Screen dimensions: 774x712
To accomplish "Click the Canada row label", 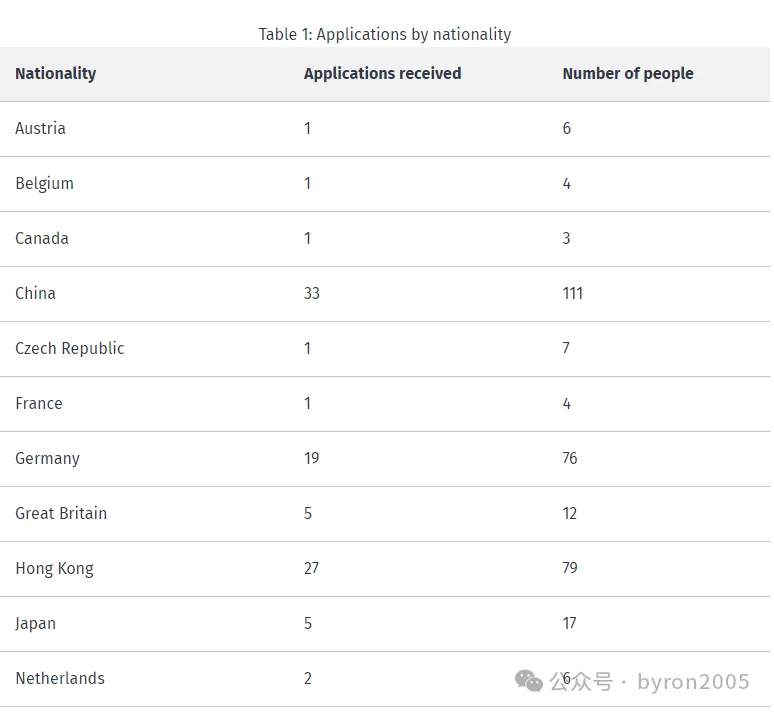I will 42,238.
